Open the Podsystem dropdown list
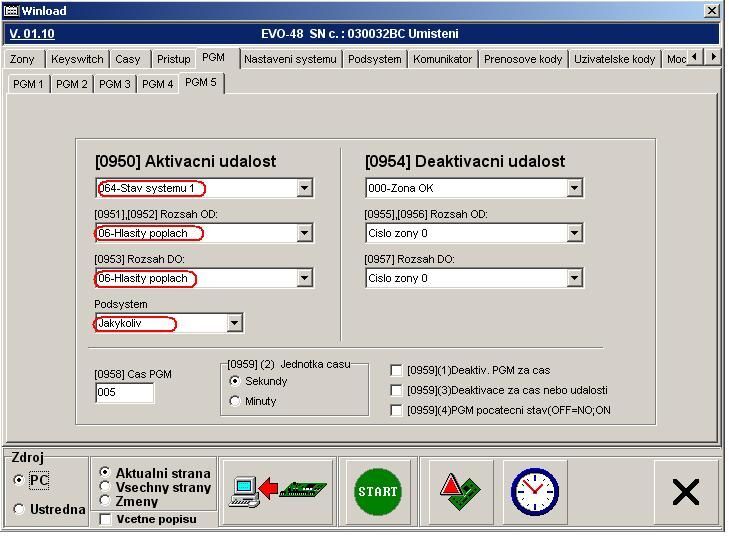729x536 pixels. point(234,323)
